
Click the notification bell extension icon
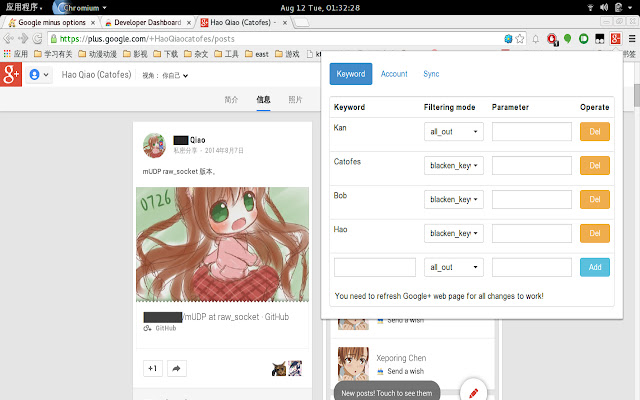coord(536,39)
